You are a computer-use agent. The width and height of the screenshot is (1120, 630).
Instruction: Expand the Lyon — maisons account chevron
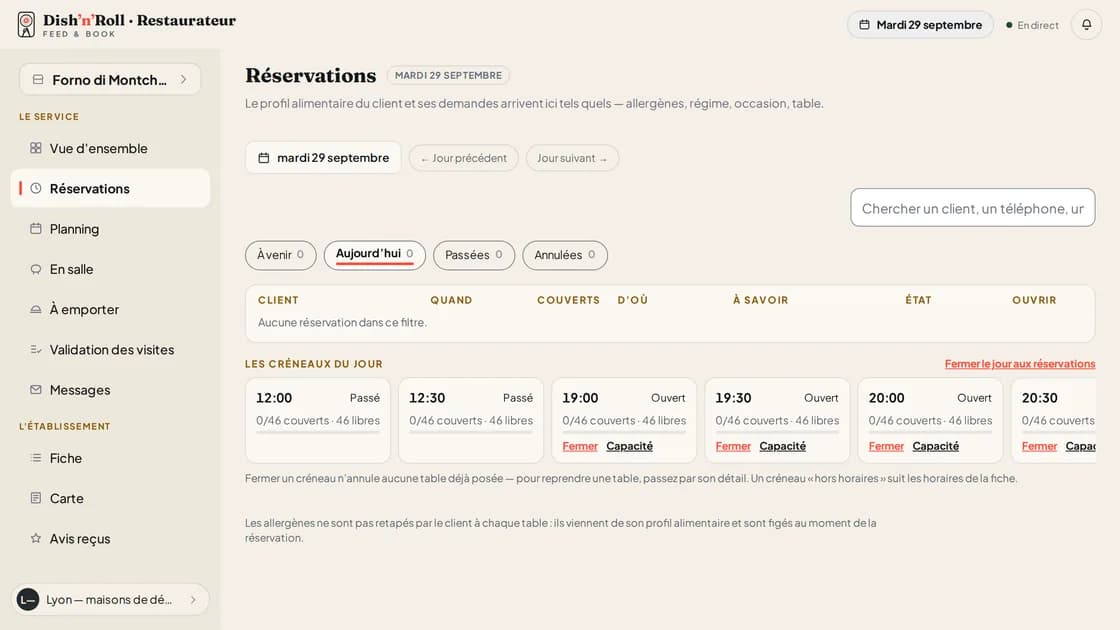[193, 599]
